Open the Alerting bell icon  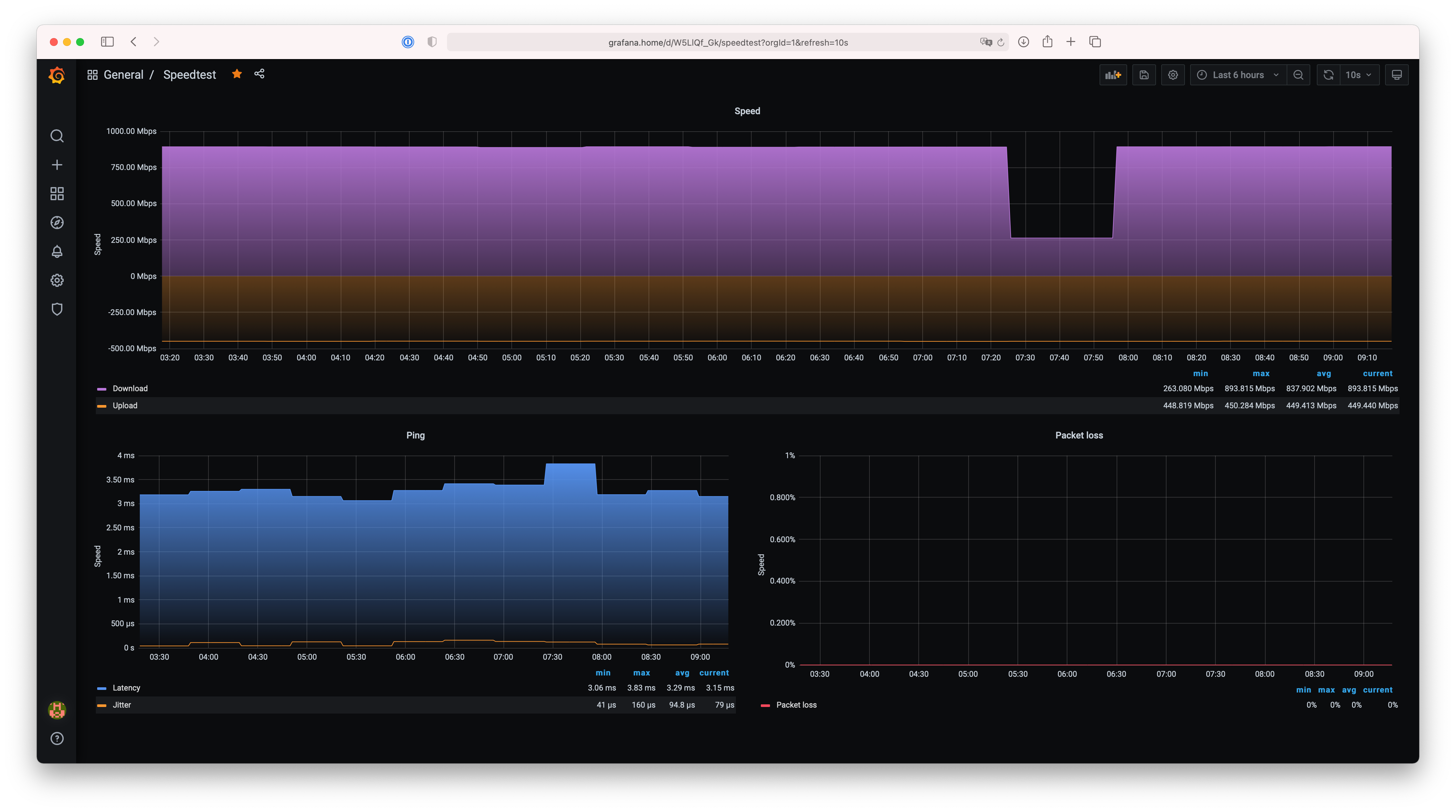tap(57, 251)
